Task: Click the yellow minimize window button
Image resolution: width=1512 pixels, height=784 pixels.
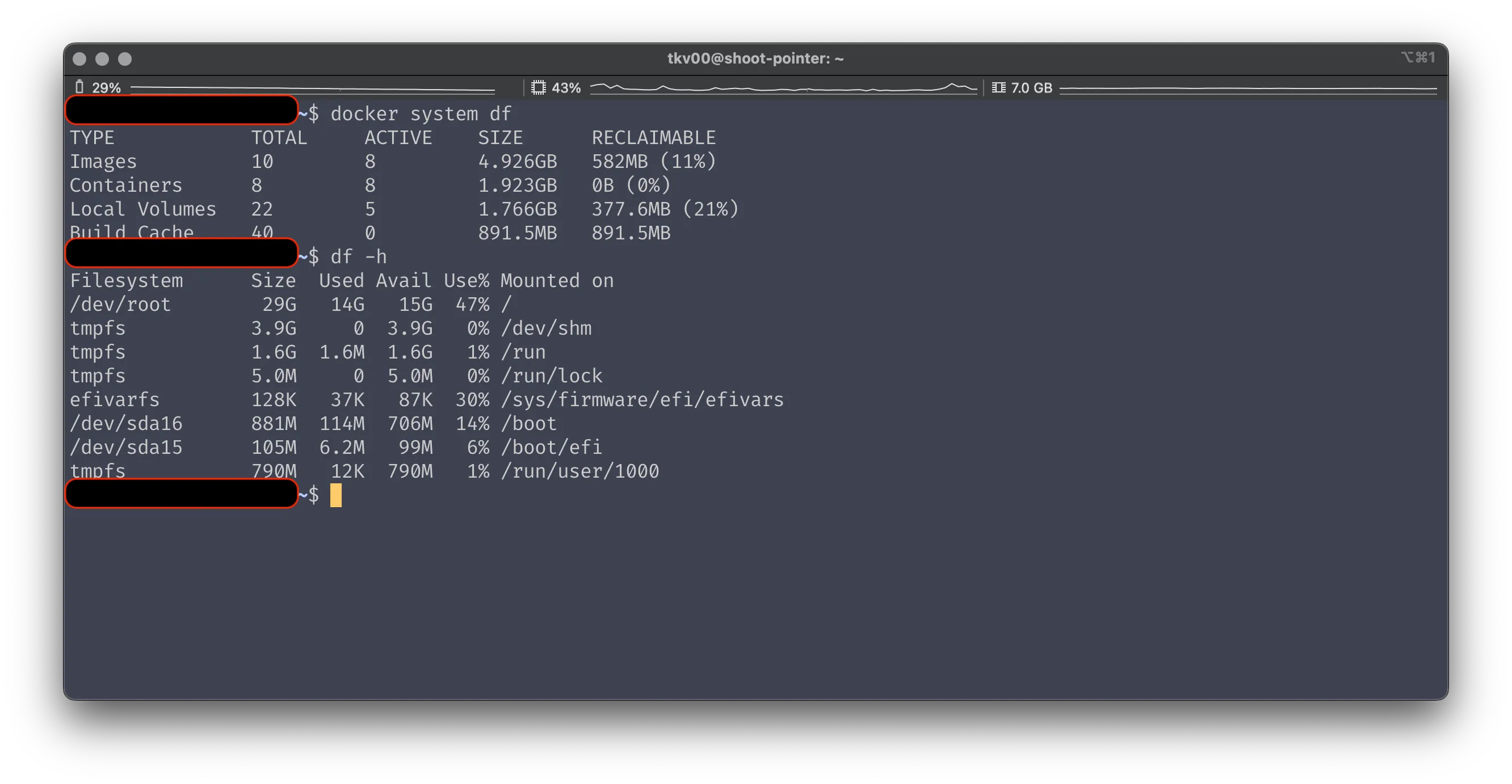Action: pos(102,58)
